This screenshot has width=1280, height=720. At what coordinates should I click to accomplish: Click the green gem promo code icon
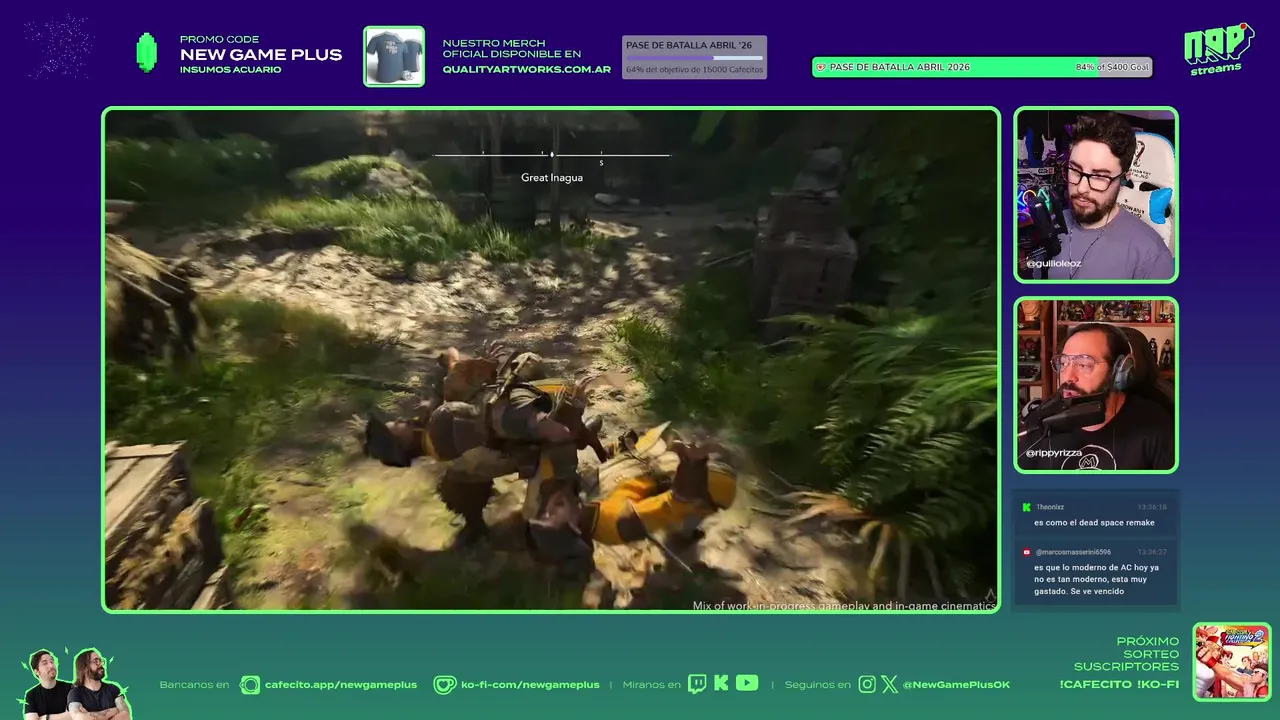coord(147,52)
